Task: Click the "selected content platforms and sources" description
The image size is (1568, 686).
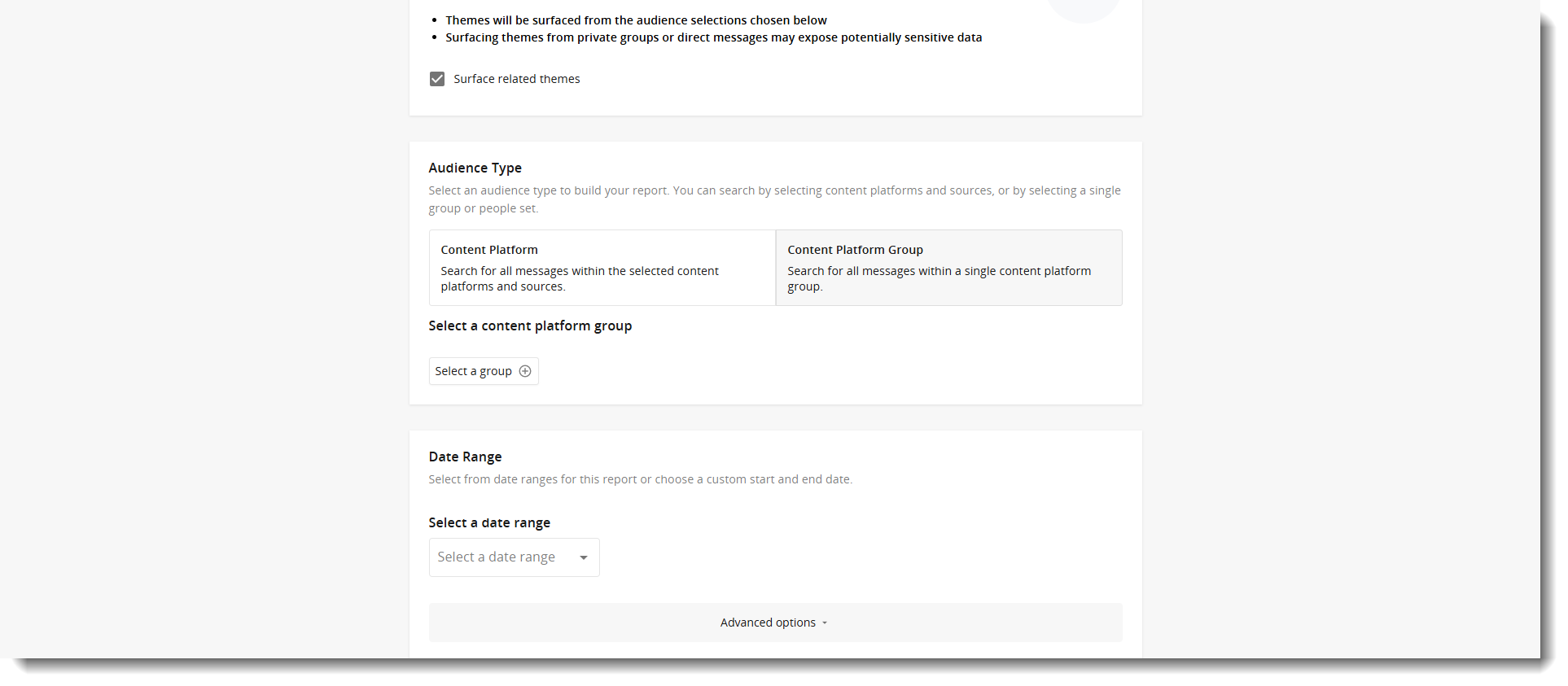Action: [x=580, y=278]
